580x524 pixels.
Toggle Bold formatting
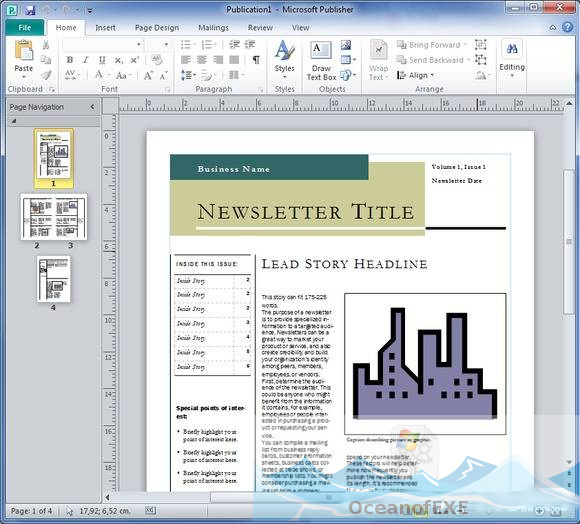(x=70, y=60)
